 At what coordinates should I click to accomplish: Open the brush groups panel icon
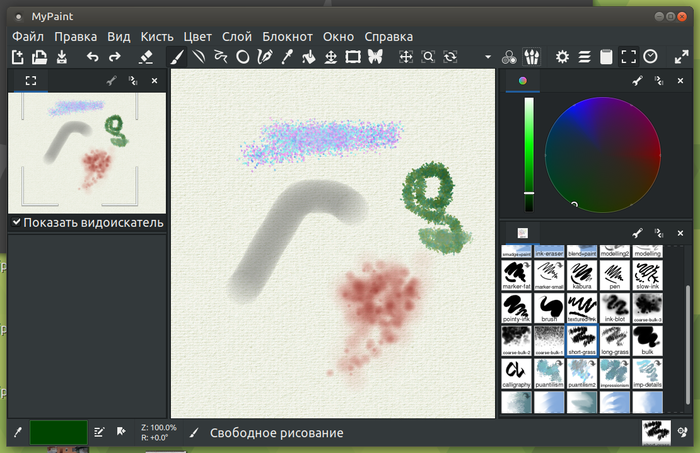(531, 57)
